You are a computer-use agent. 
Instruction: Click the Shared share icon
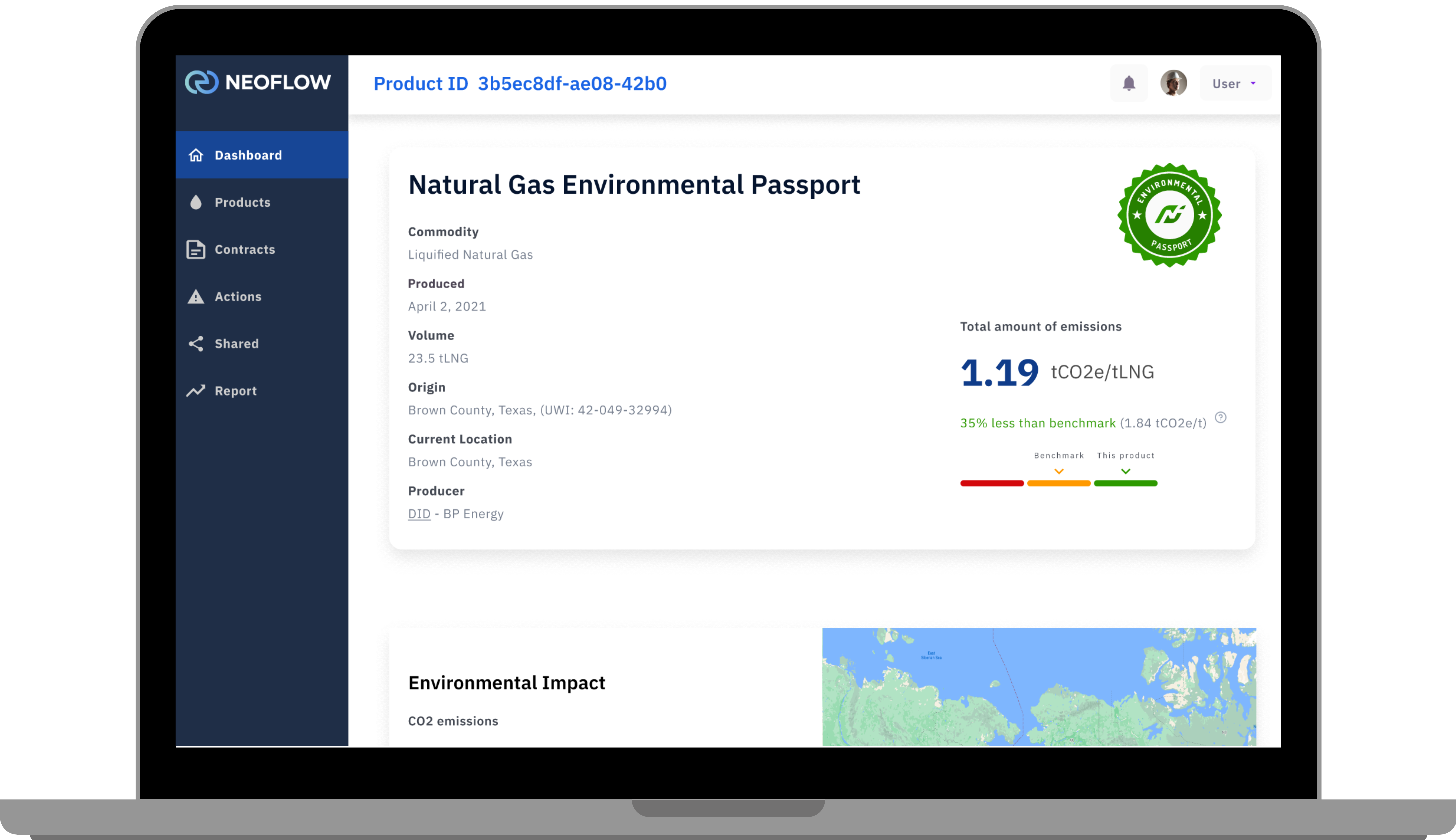tap(196, 343)
